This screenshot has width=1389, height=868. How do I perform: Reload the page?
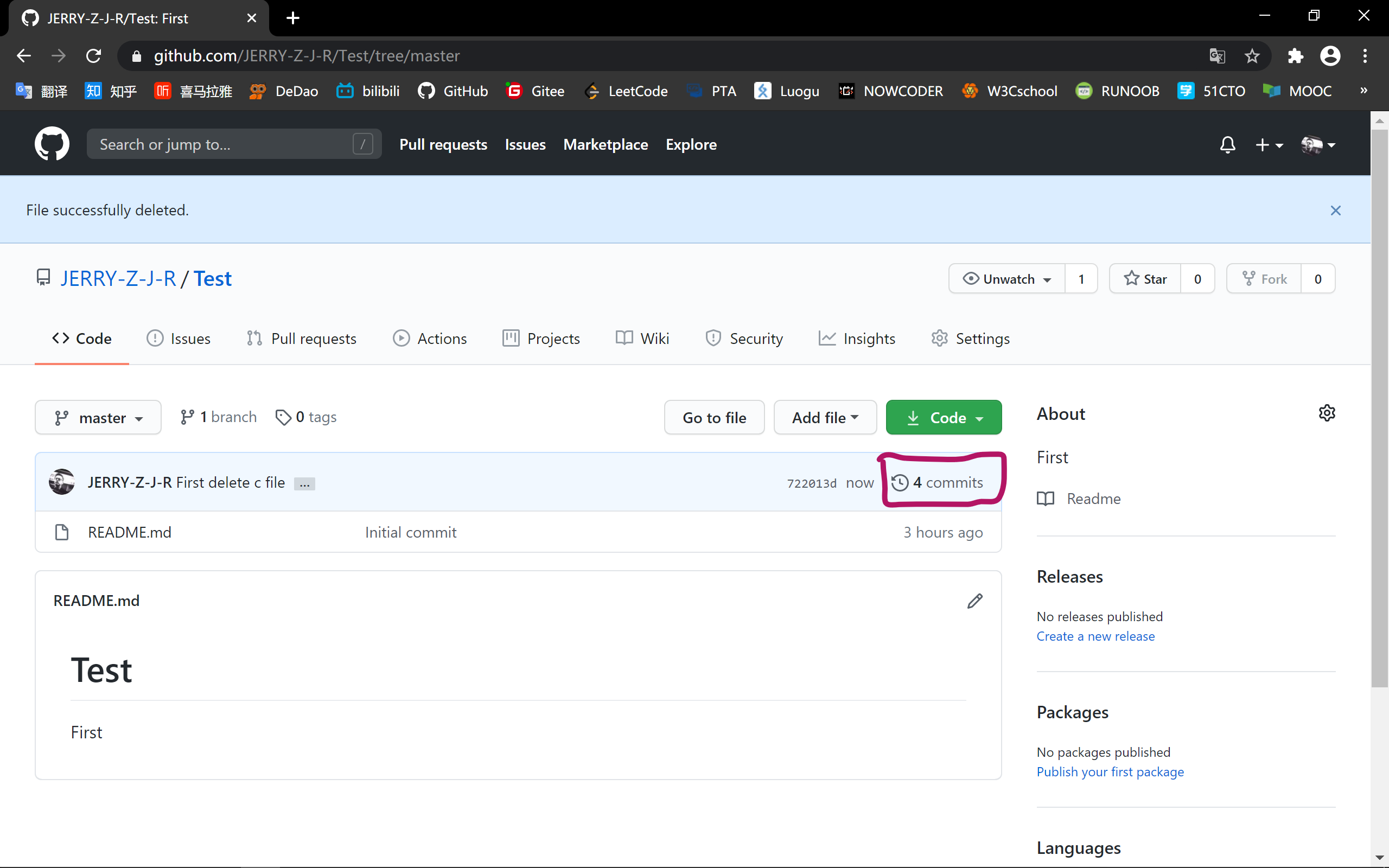click(93, 56)
